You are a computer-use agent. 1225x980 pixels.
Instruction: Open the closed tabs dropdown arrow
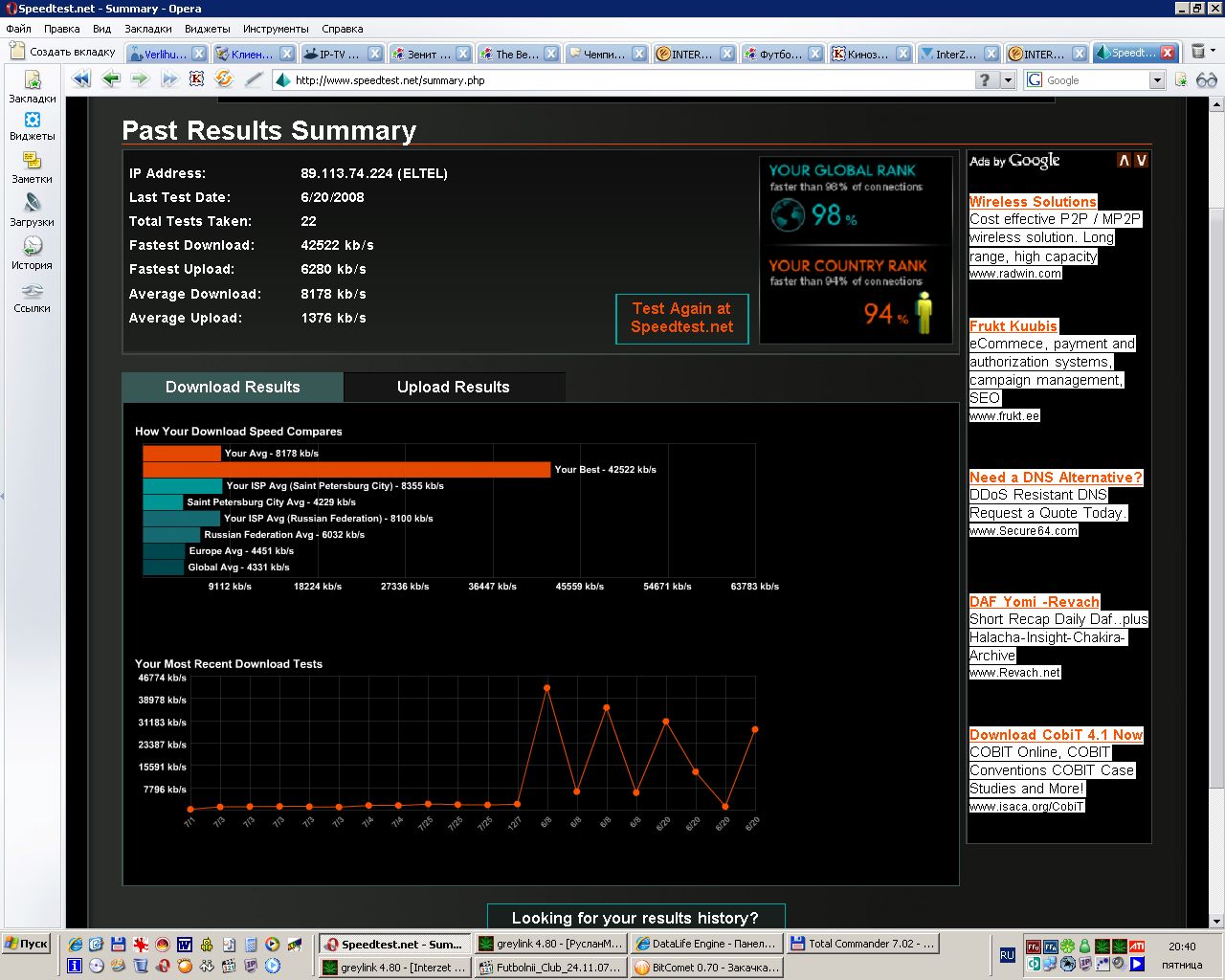pos(1213,52)
